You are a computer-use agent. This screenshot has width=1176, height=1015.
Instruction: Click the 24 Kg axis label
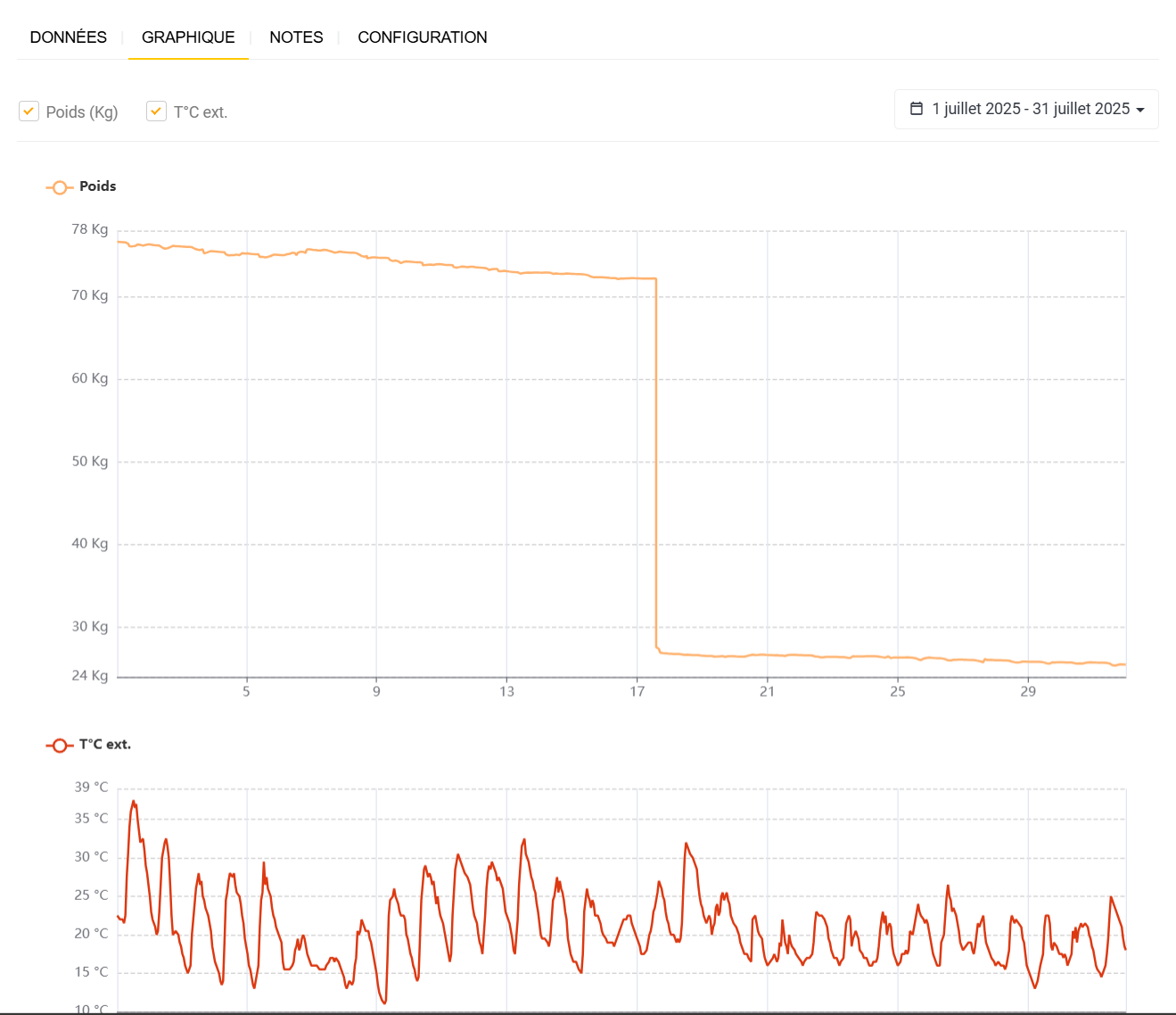pos(90,675)
